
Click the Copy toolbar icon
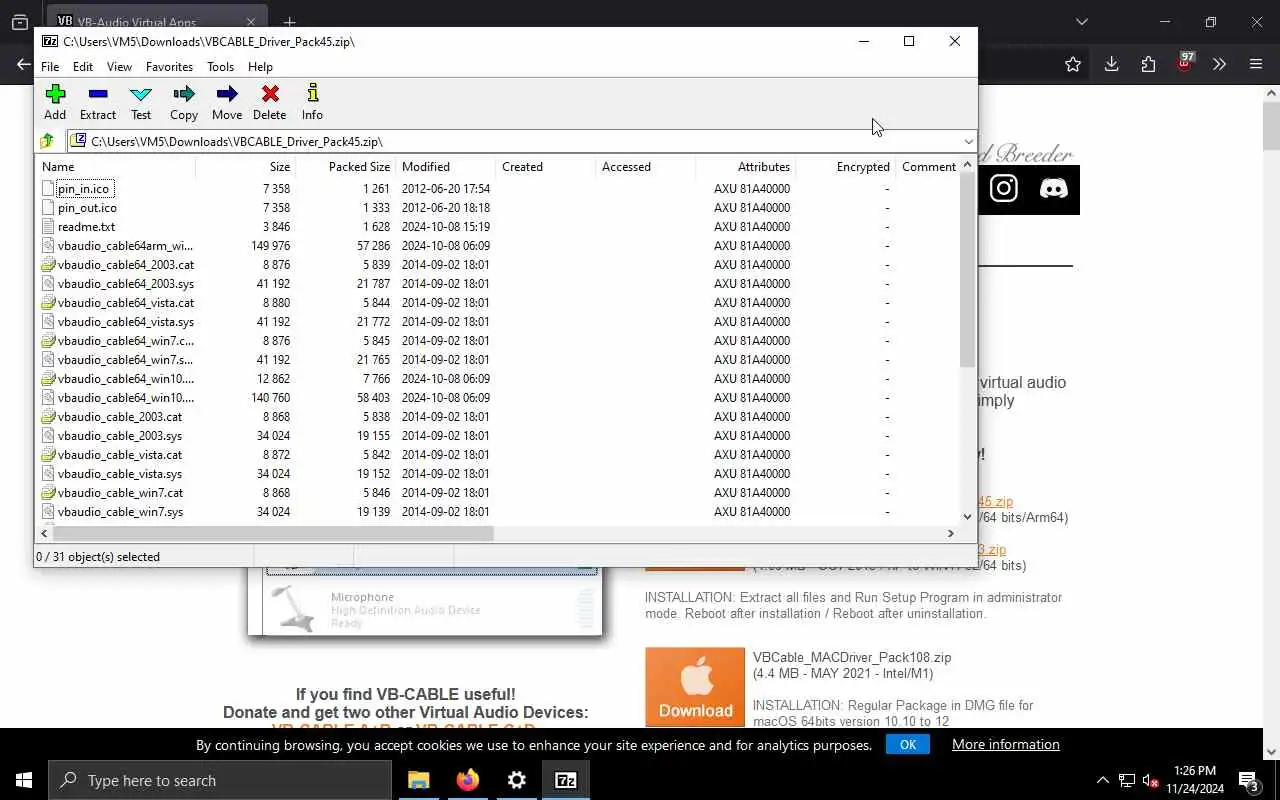point(184,94)
